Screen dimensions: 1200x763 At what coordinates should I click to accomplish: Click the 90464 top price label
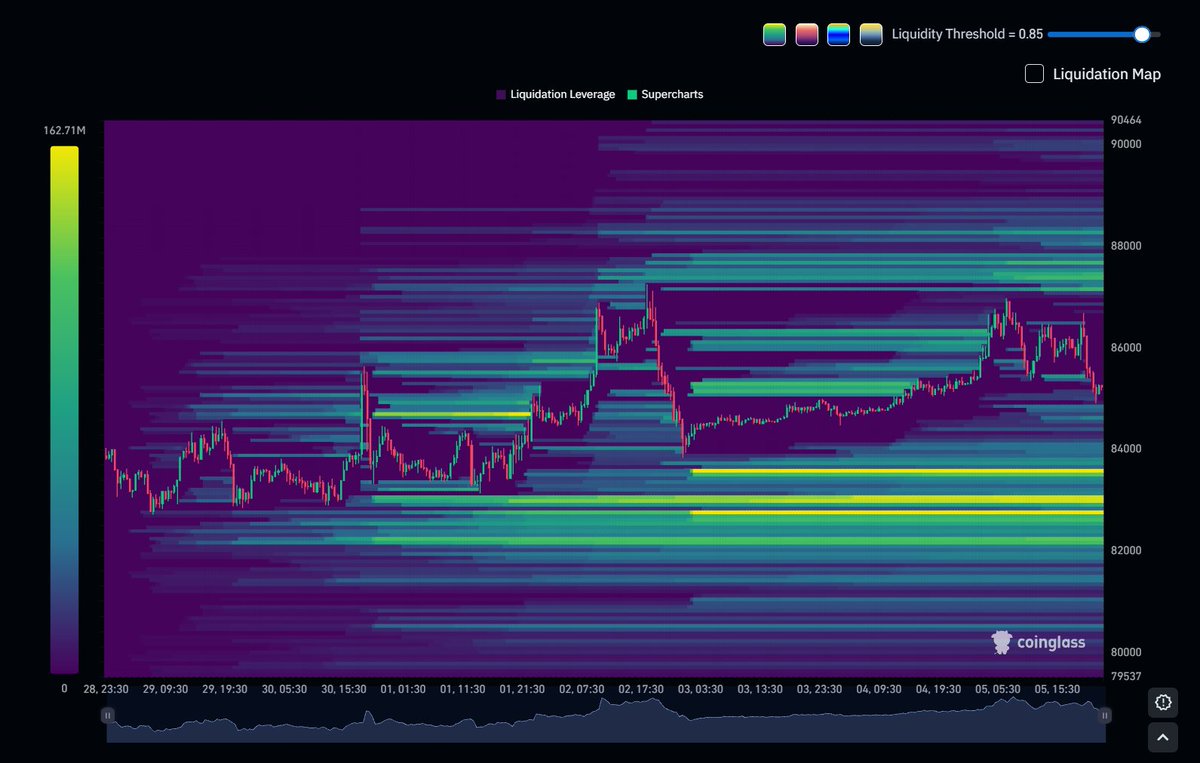[x=1126, y=121]
